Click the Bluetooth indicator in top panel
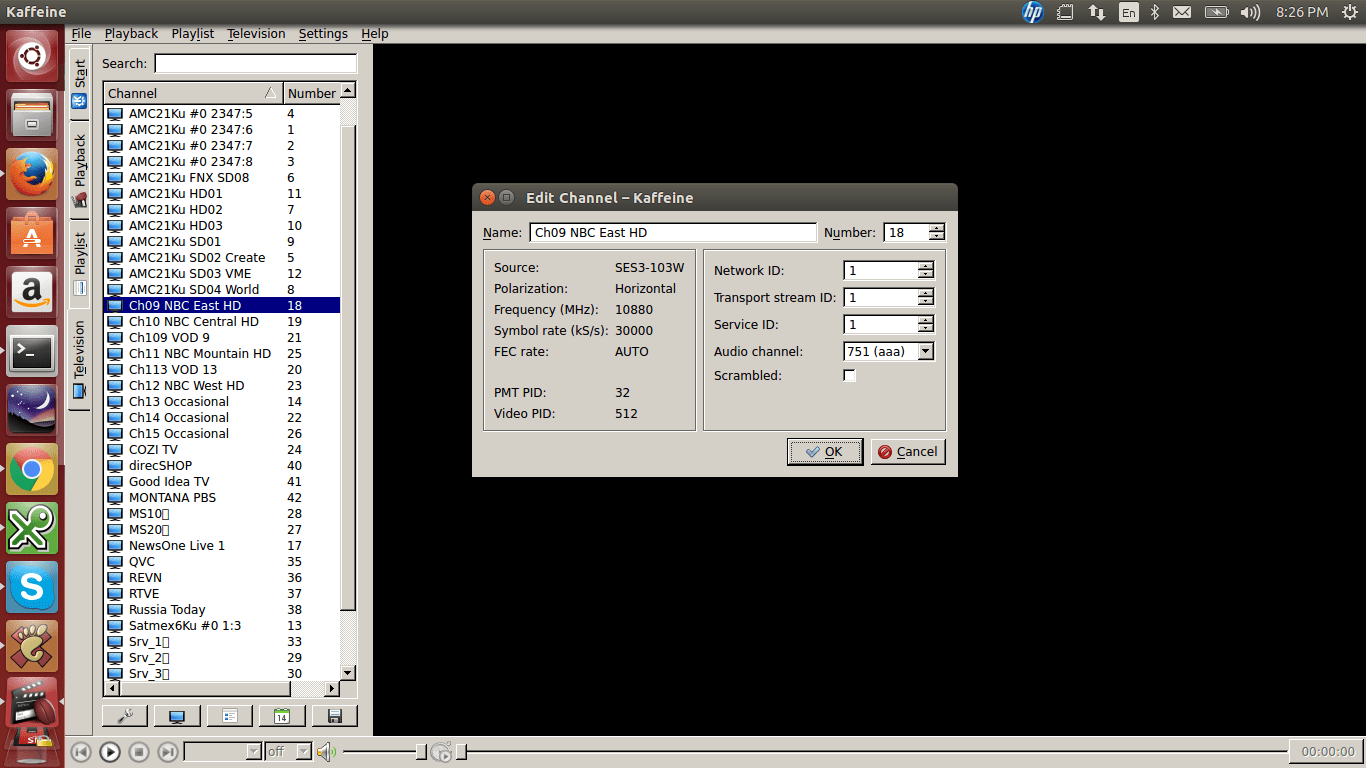 pyautogui.click(x=1155, y=13)
